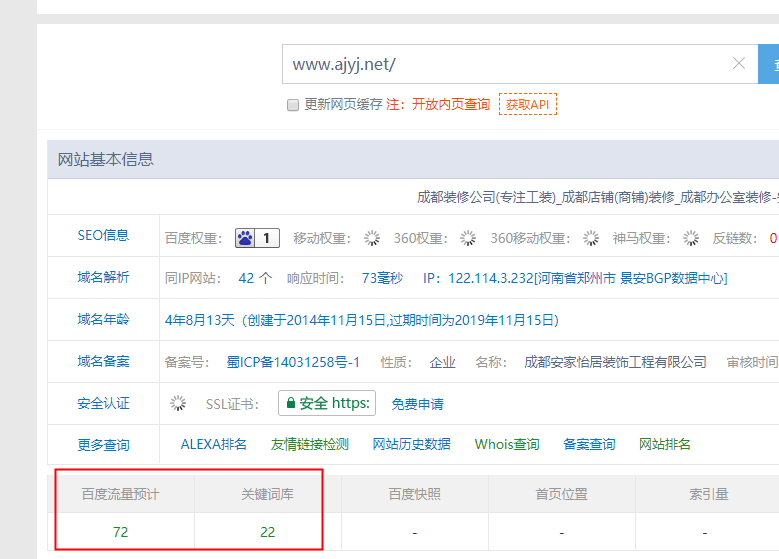Open the Whois查询 link
The height and width of the screenshot is (559, 779).
[x=506, y=444]
